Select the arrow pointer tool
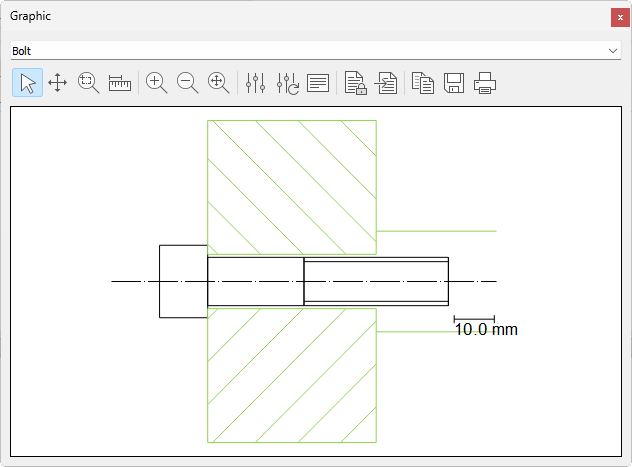Image resolution: width=632 pixels, height=467 pixels. click(x=27, y=83)
